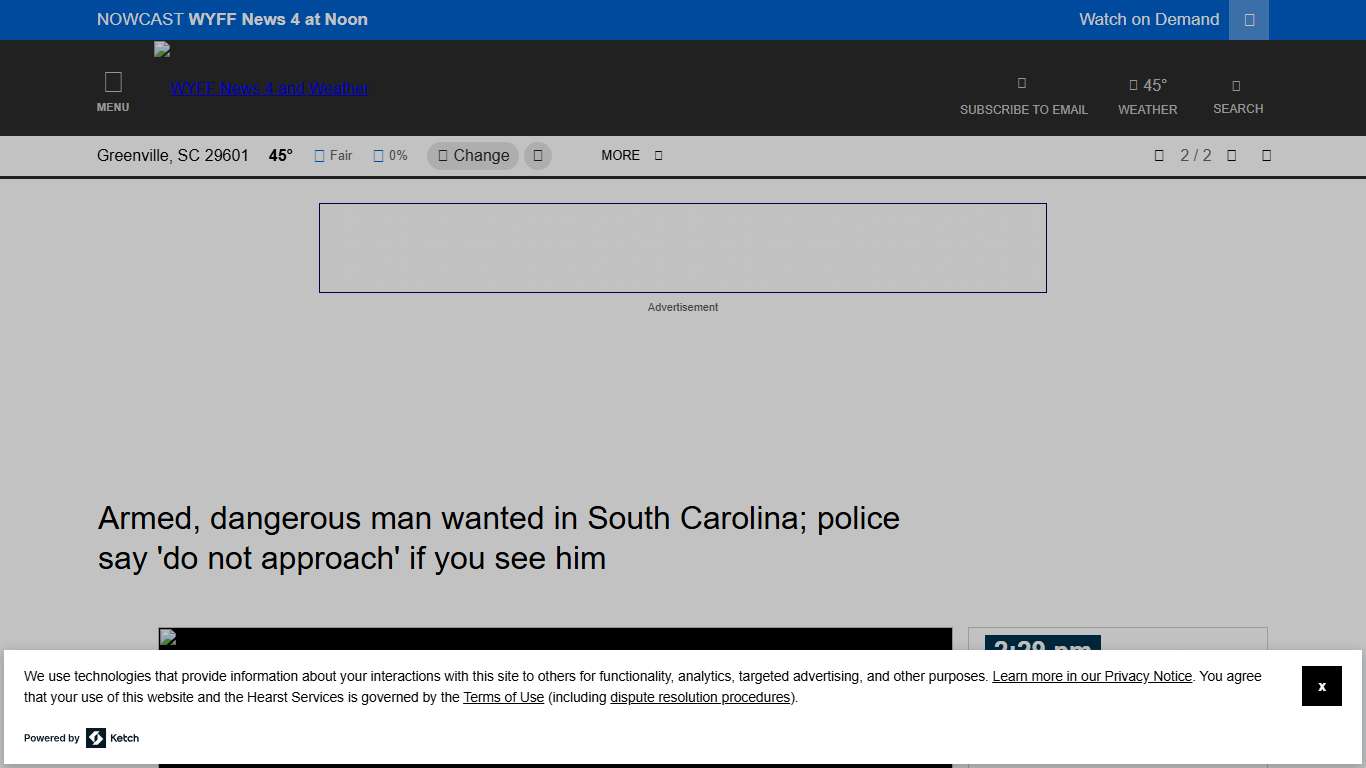
Task: Go back to the previous alert in carousel
Action: point(1232,155)
